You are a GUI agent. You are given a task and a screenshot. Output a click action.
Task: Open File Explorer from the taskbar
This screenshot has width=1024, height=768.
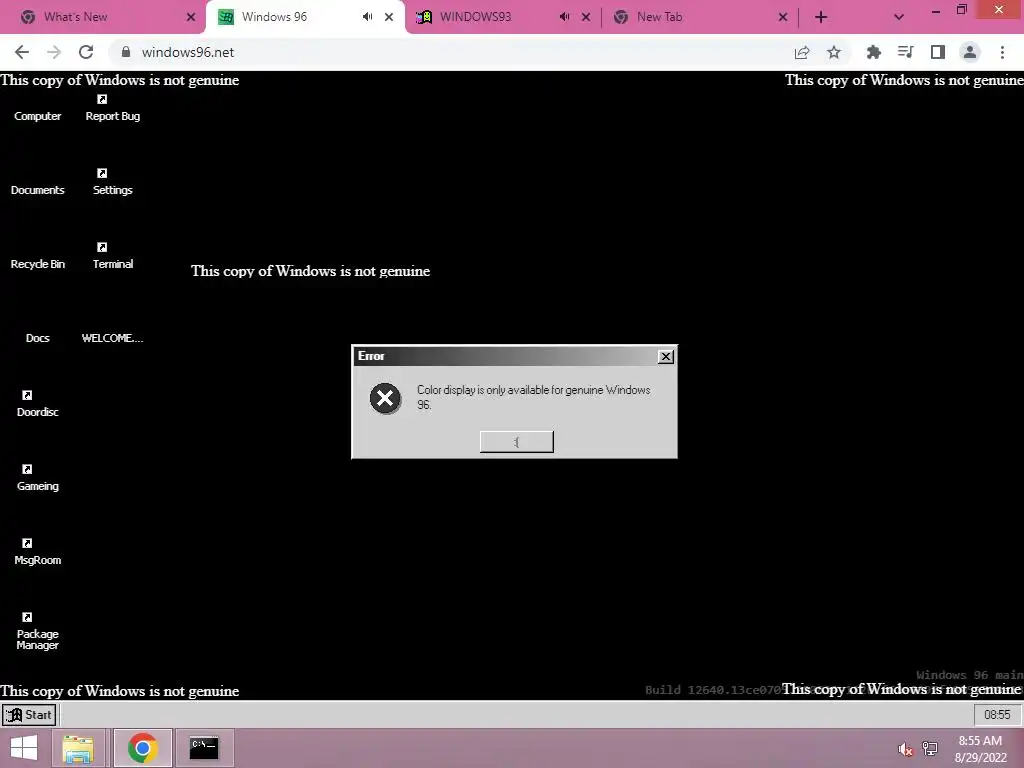coord(78,748)
